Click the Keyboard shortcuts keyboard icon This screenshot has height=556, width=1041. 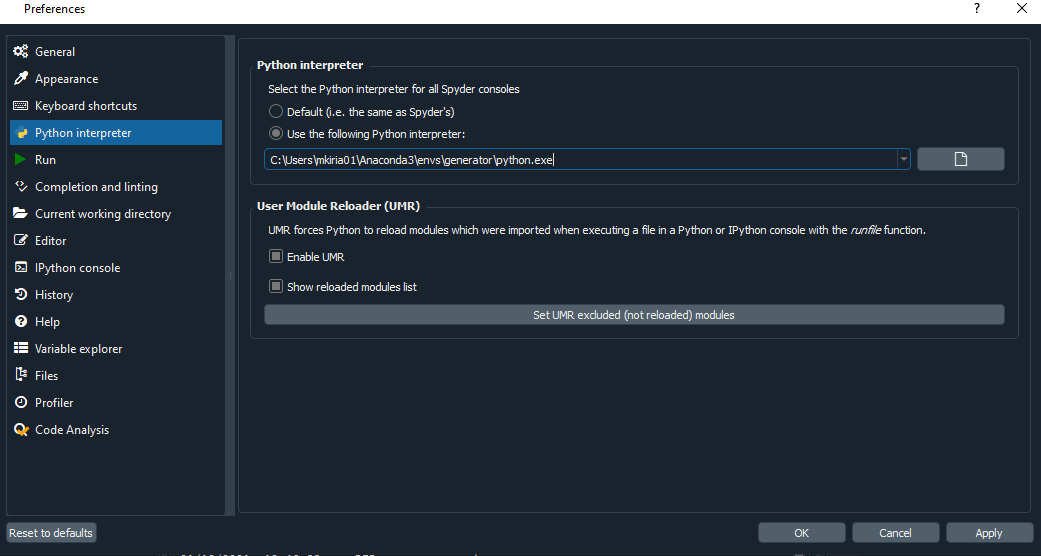20,106
